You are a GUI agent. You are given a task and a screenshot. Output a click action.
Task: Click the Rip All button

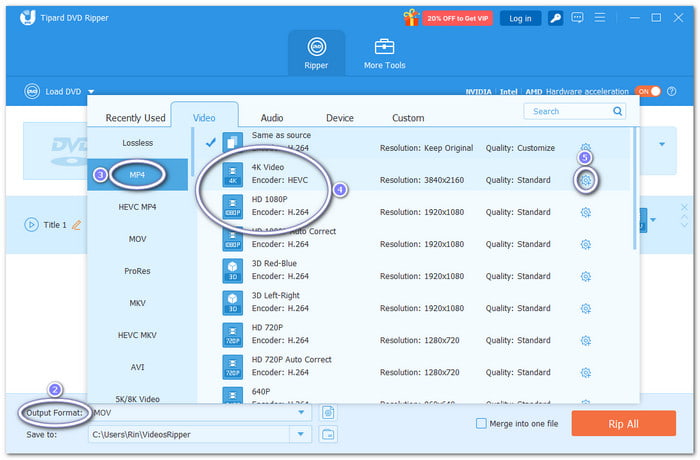(x=623, y=424)
